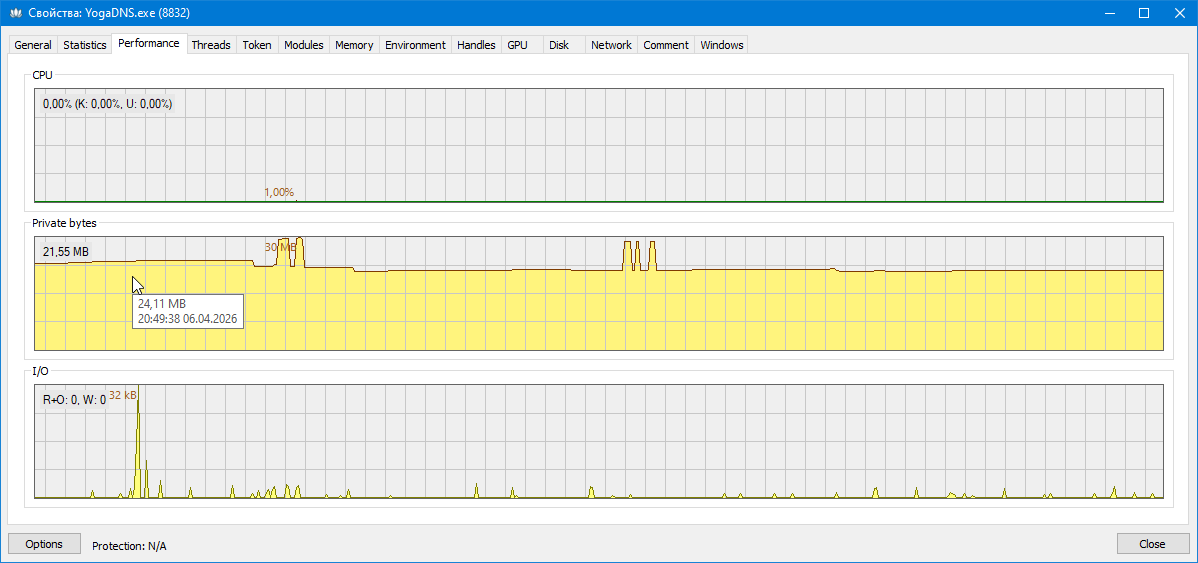The width and height of the screenshot is (1198, 563).
Task: View the Comment tab
Action: pyautogui.click(x=666, y=45)
